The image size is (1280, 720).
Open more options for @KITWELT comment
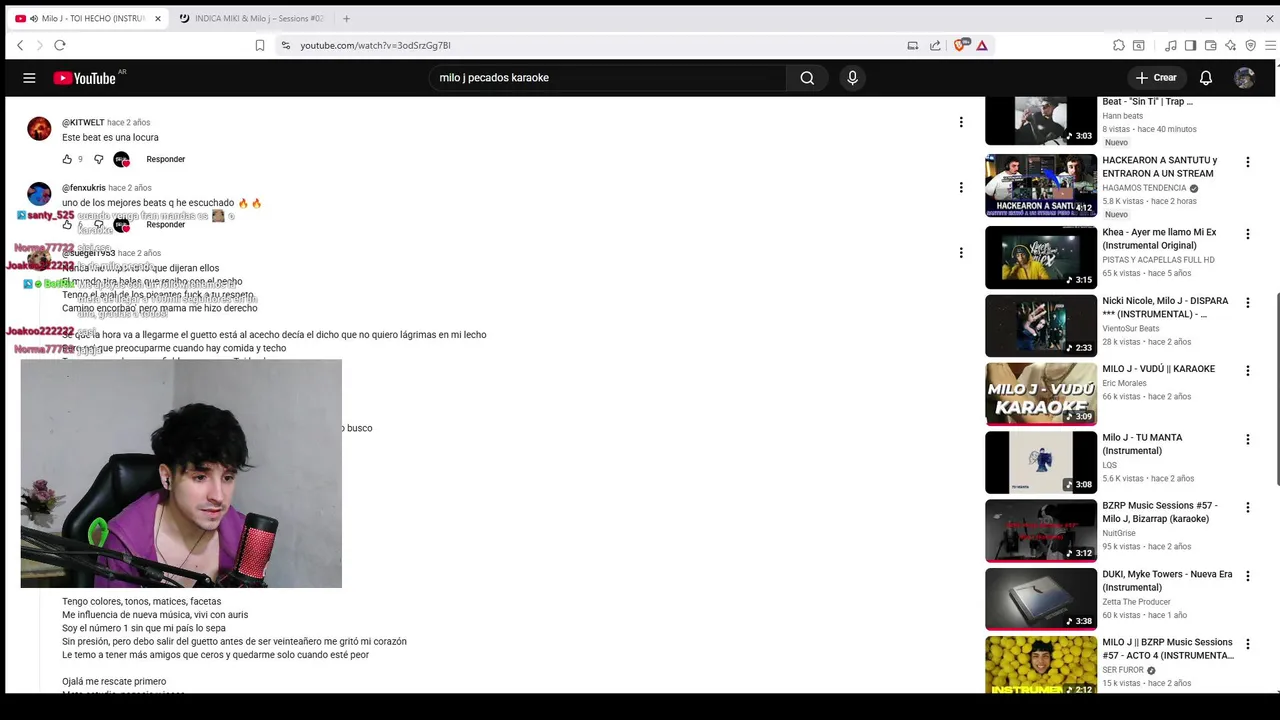(x=961, y=122)
